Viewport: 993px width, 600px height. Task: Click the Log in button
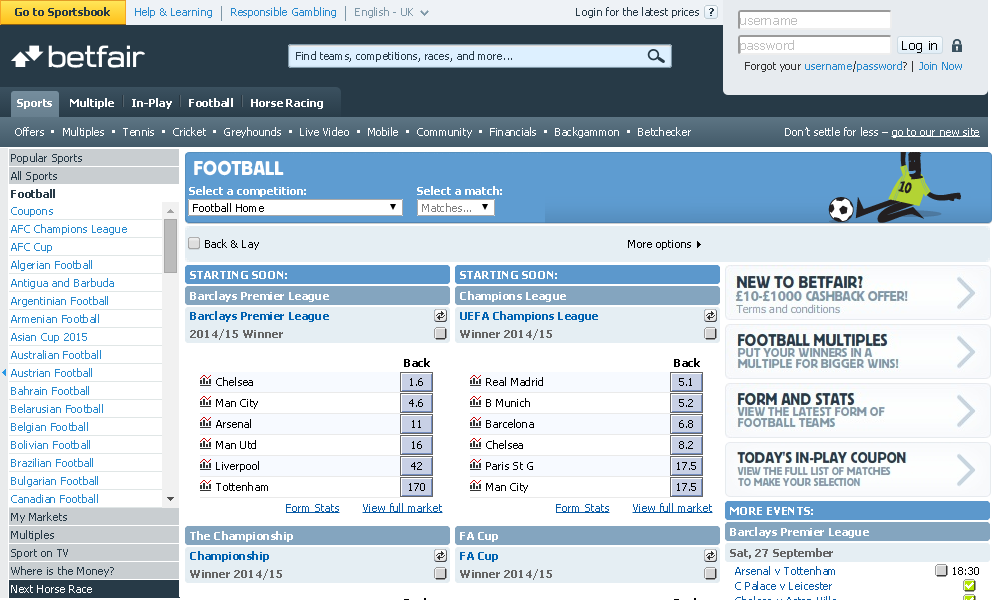click(919, 46)
